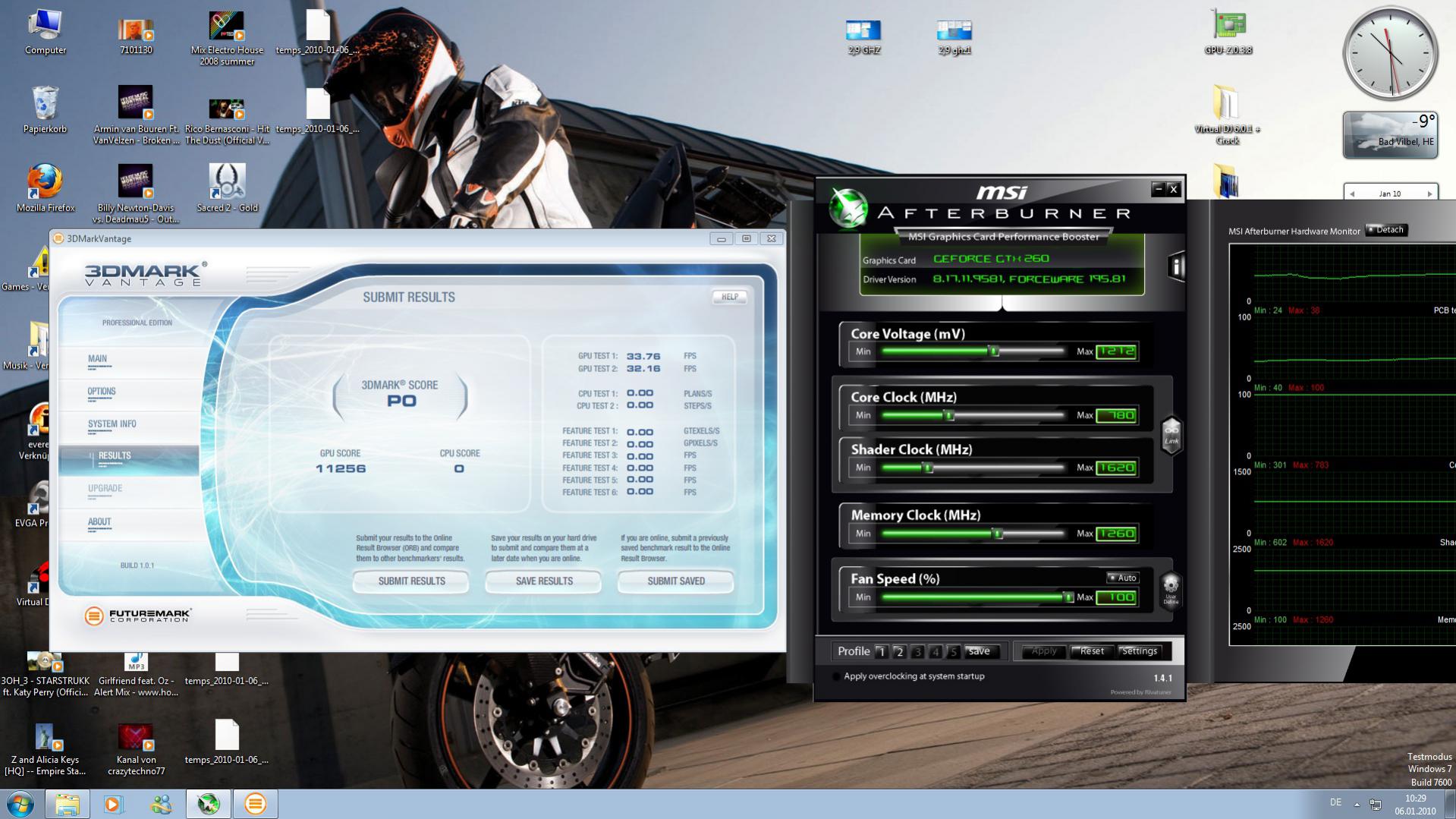Select the 7101130 video file icon

pyautogui.click(x=136, y=35)
